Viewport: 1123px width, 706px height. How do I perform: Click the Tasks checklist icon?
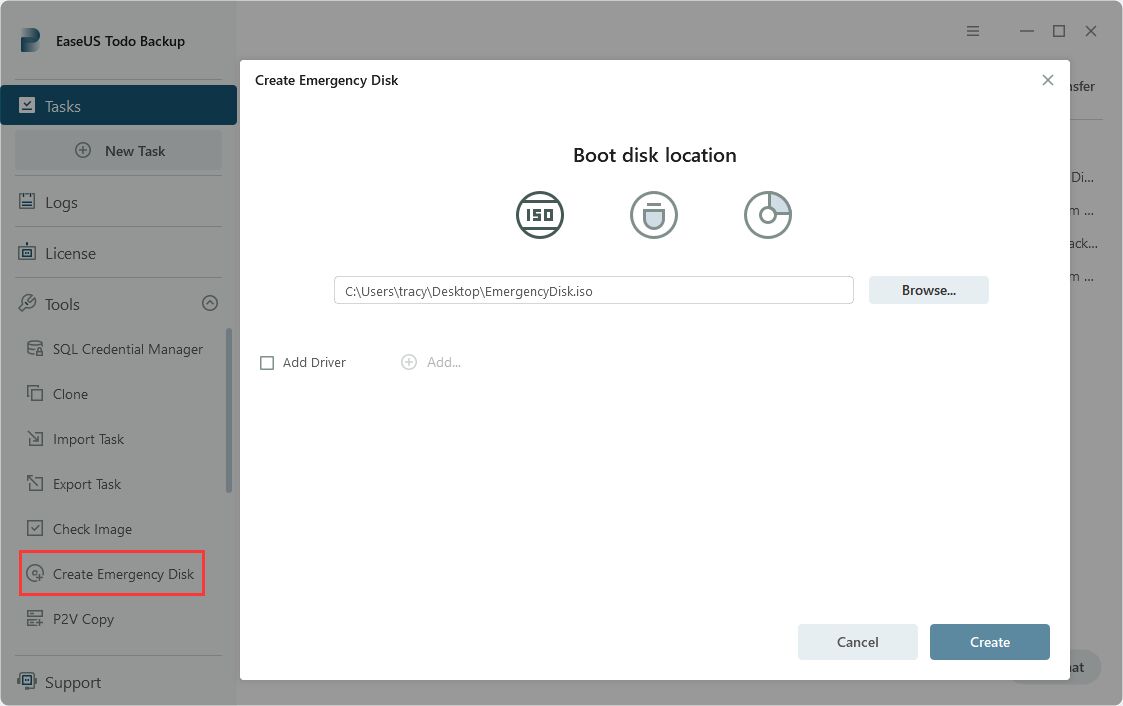pos(27,105)
